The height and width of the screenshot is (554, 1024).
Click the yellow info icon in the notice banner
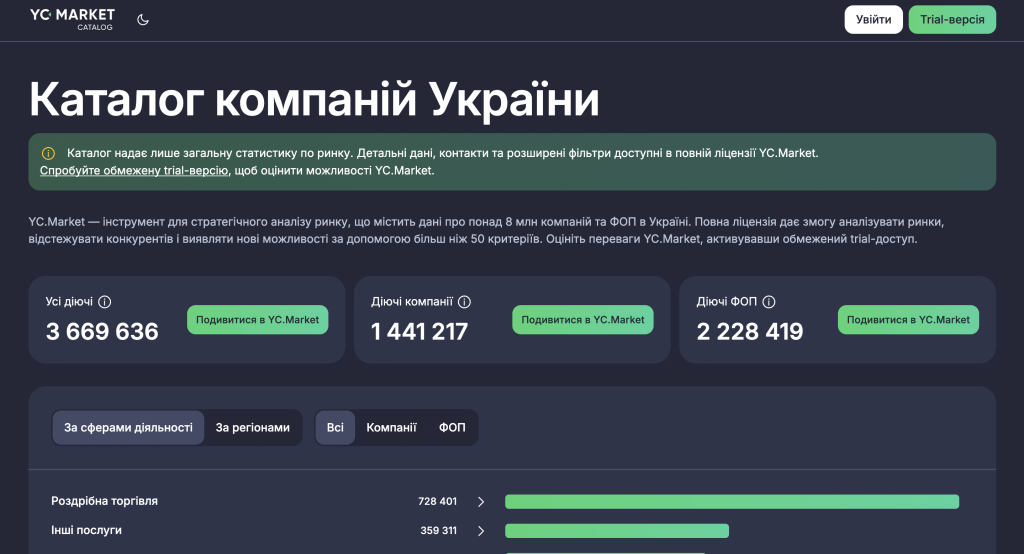48,154
